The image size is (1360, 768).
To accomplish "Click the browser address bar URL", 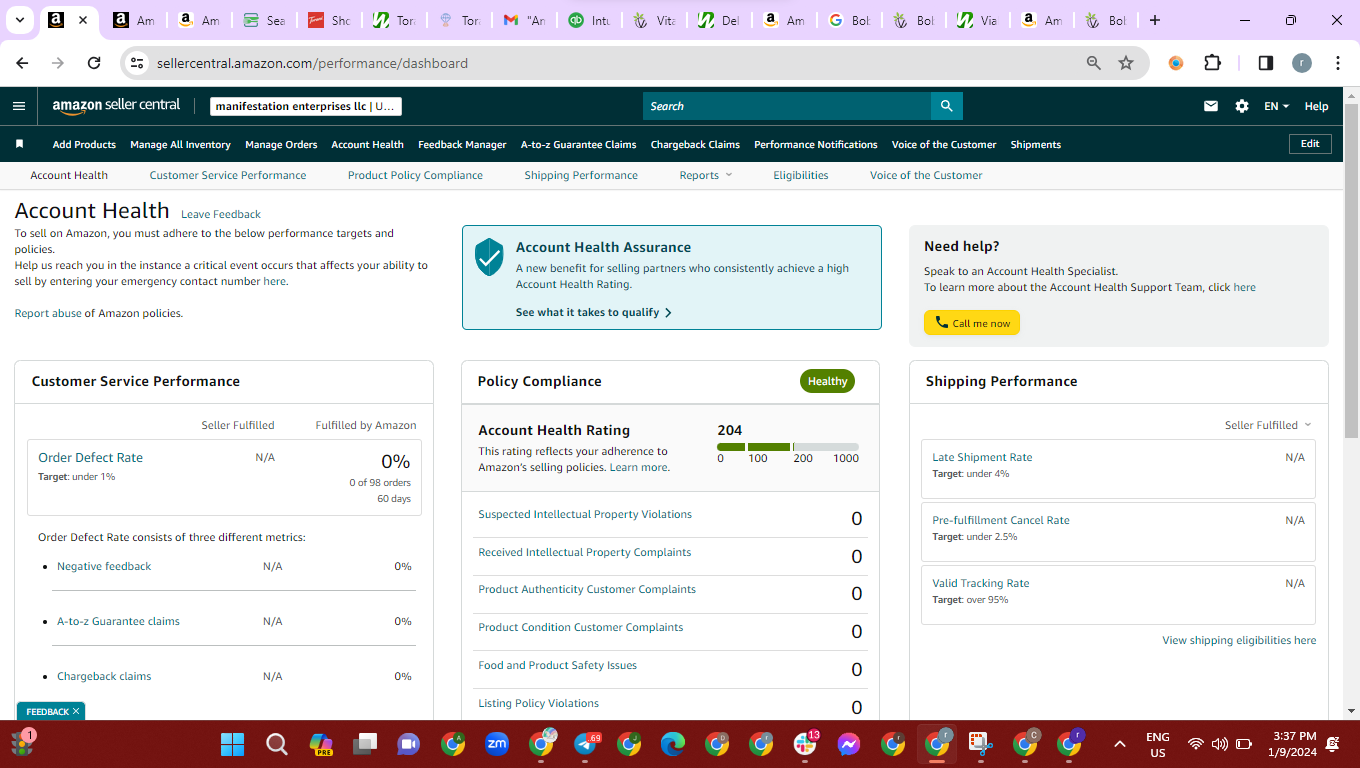I will pyautogui.click(x=312, y=63).
